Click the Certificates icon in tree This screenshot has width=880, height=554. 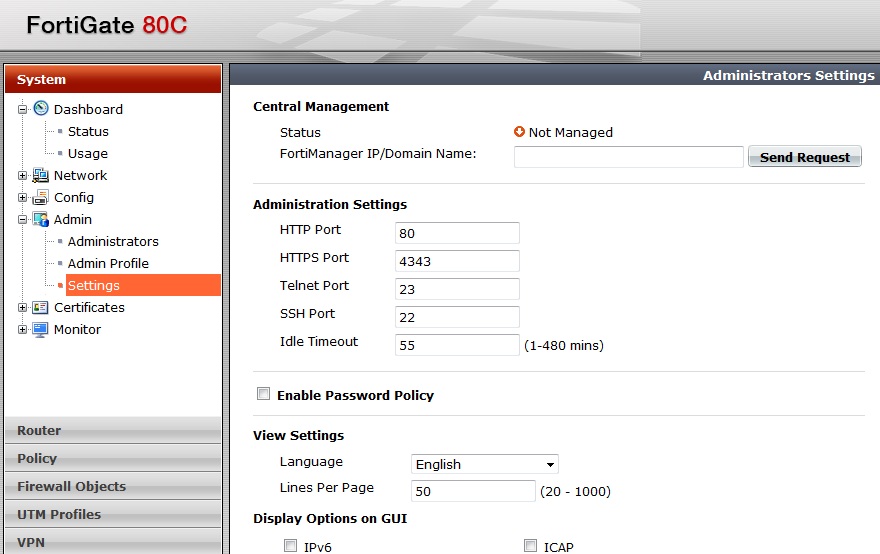pyautogui.click(x=41, y=307)
